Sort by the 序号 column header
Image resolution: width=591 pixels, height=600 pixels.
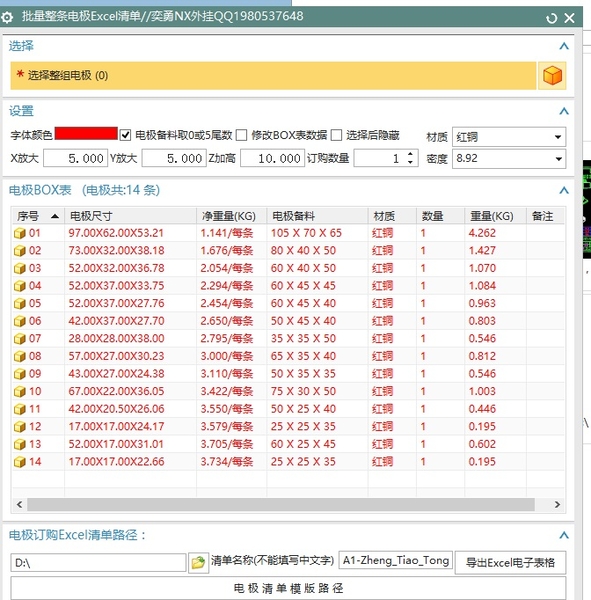(x=38, y=216)
